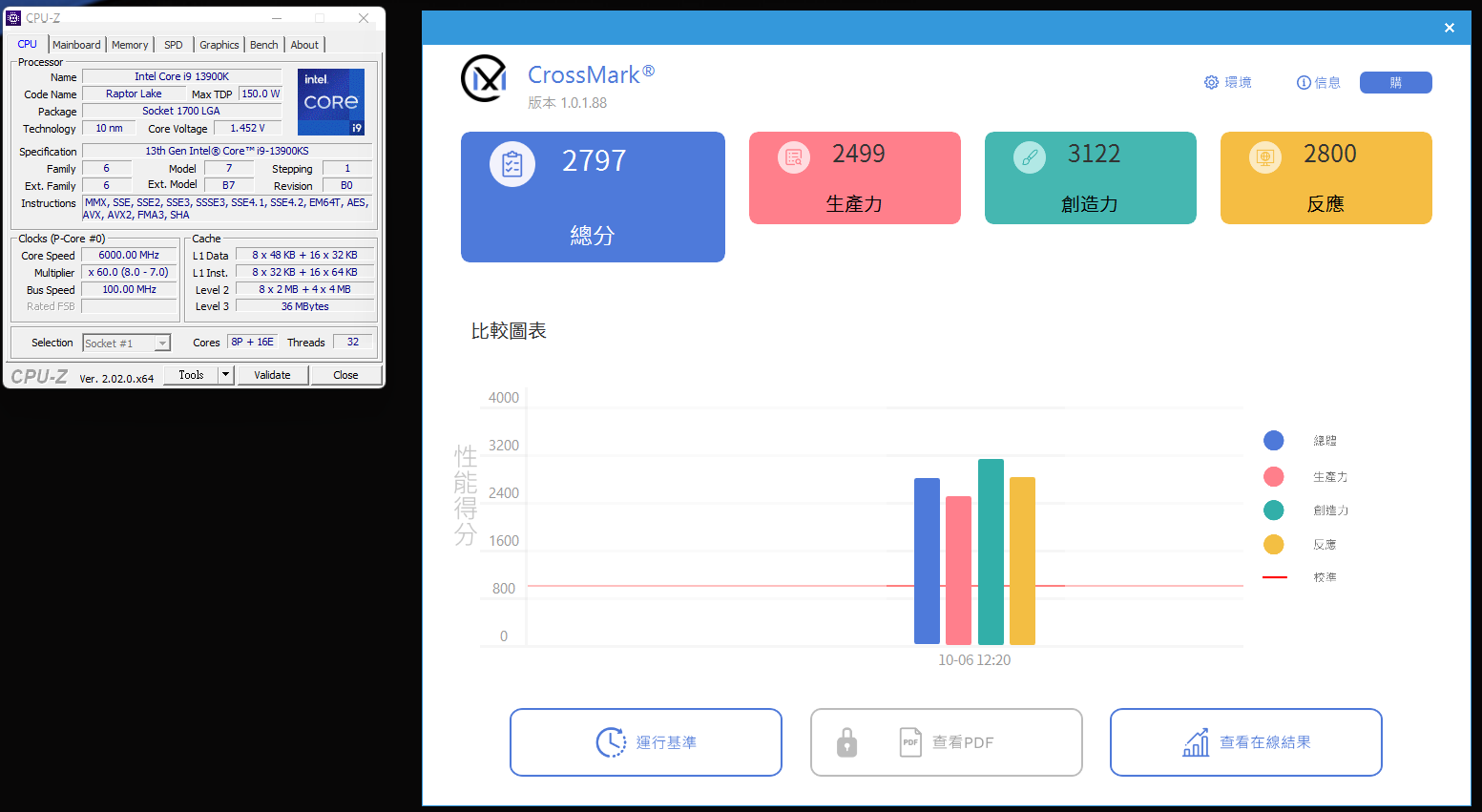1482x812 pixels.
Task: Click the CPU-Z title bar app icon
Action: 13,18
